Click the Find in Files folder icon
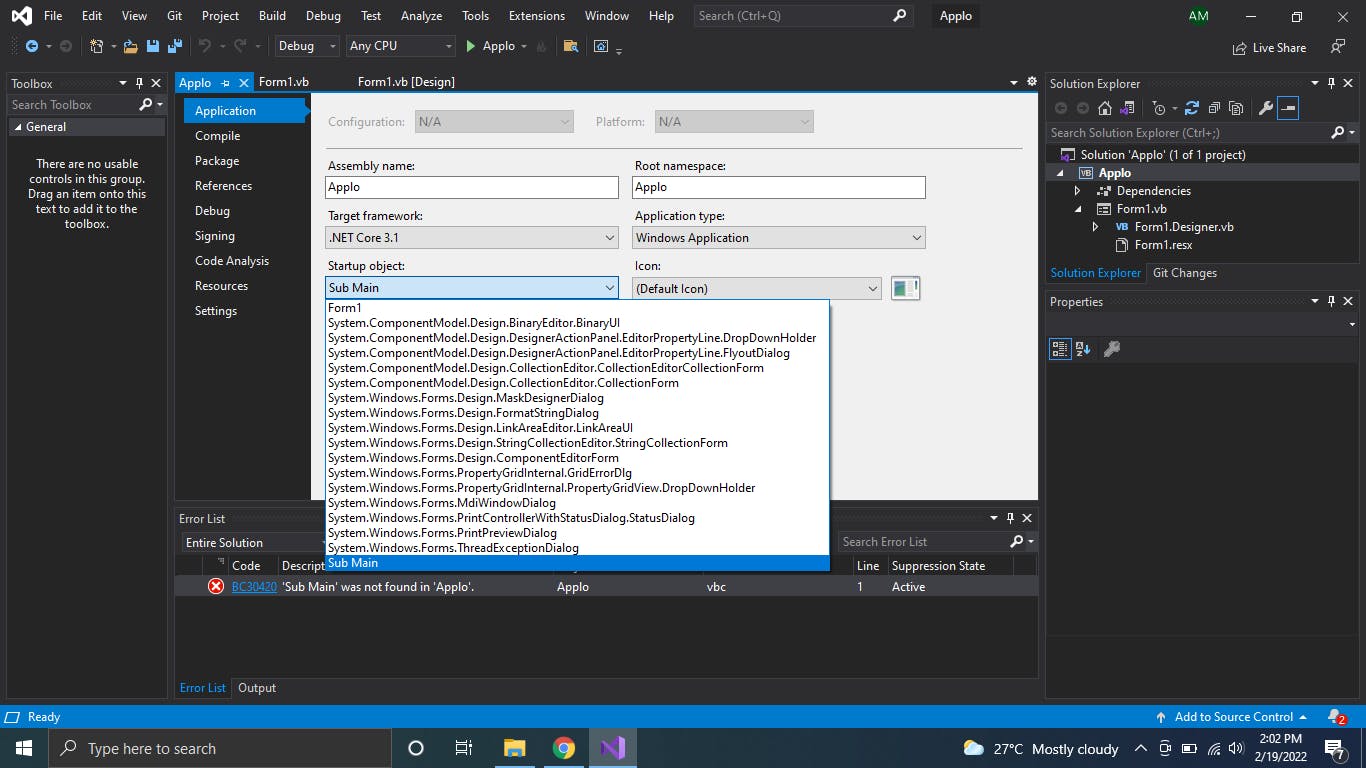This screenshot has height=768, width=1366. [571, 46]
